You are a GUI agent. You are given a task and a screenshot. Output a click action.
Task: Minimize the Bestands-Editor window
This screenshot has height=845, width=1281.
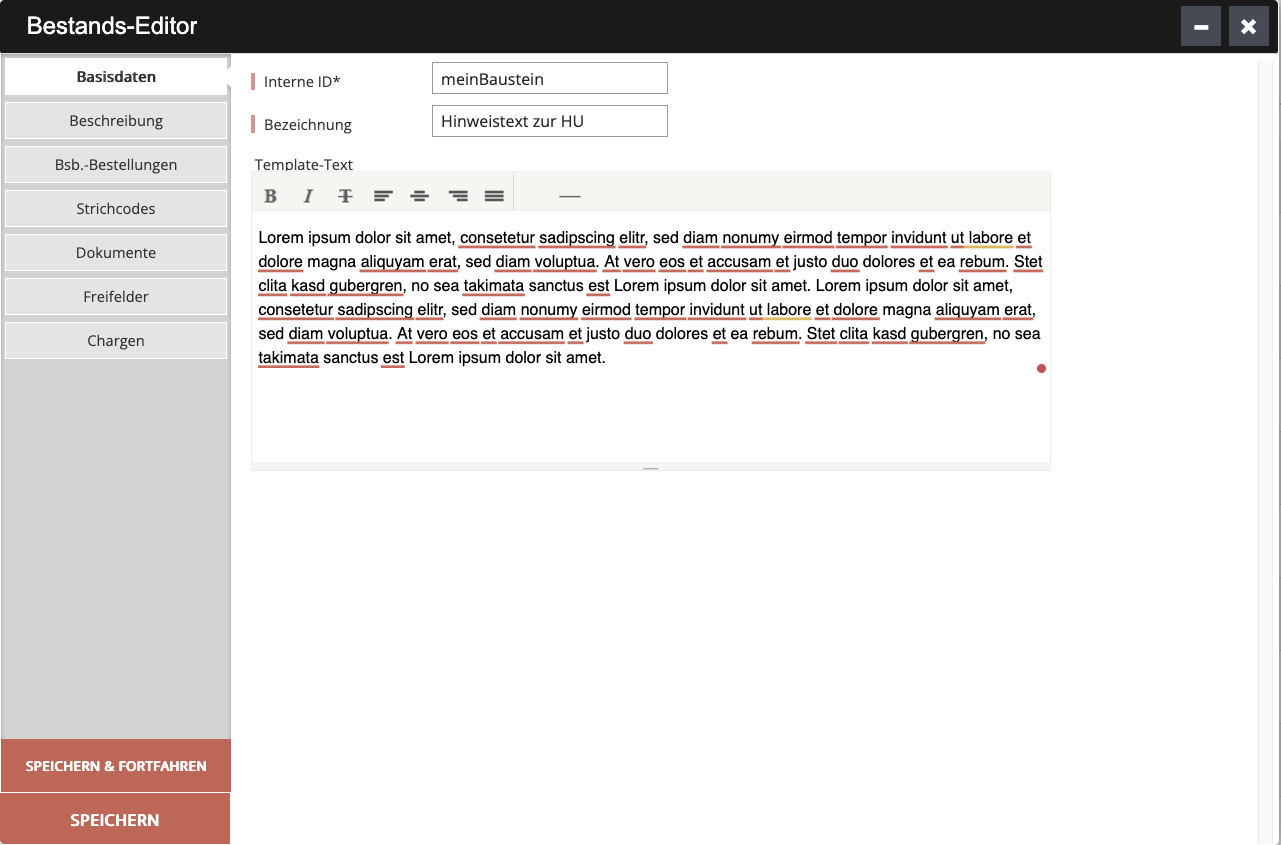pyautogui.click(x=1200, y=27)
